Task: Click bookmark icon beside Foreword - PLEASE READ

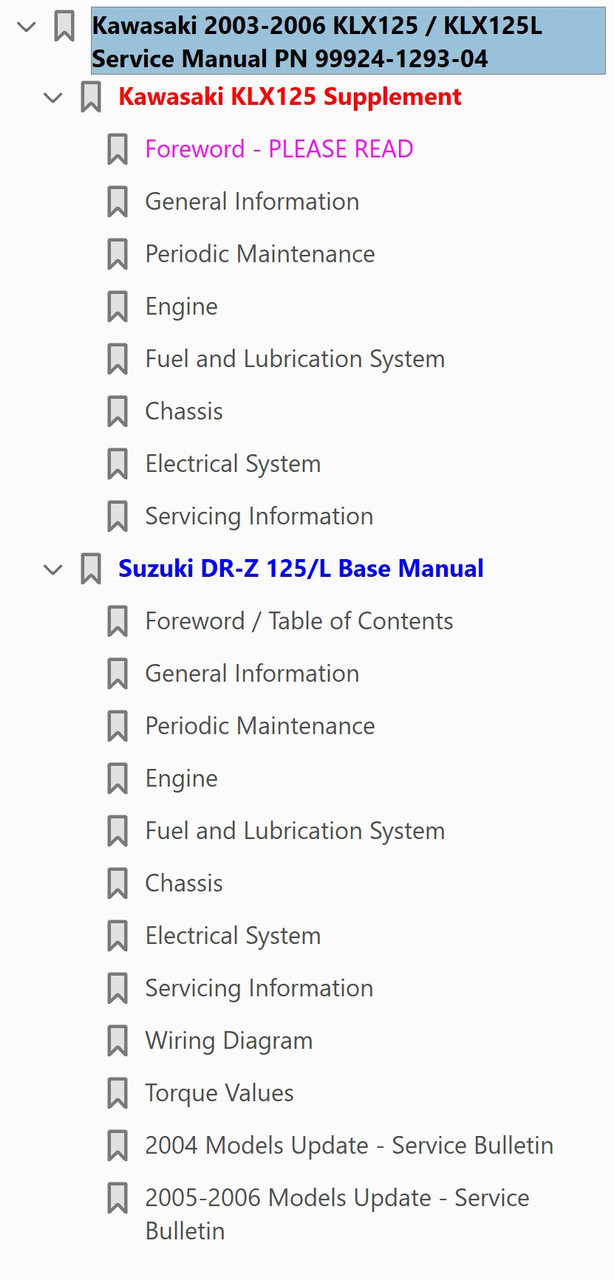Action: pyautogui.click(x=117, y=149)
